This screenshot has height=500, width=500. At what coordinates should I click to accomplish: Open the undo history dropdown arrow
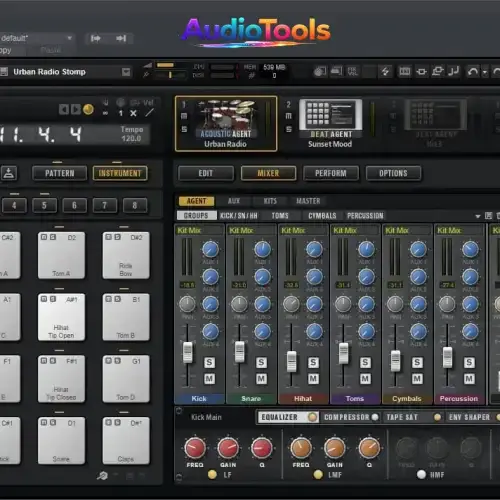click(x=485, y=72)
